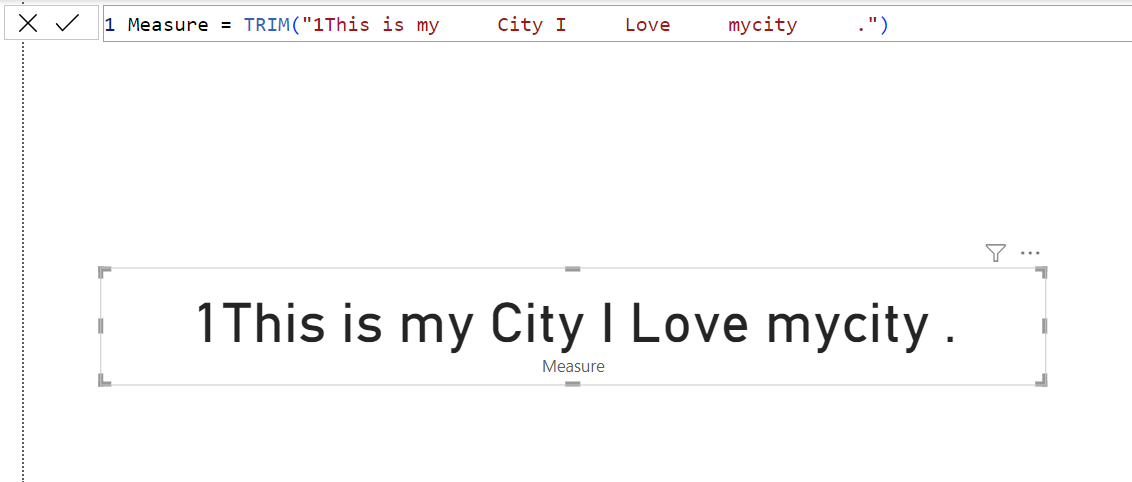Select the card value text "1This is my City"

(x=390, y=324)
